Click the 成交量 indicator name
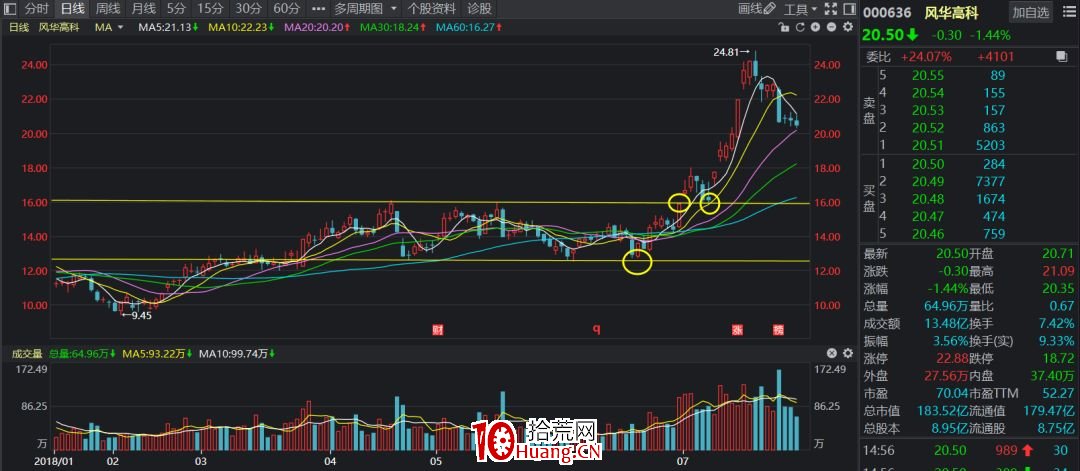The image size is (1080, 471). (x=26, y=354)
